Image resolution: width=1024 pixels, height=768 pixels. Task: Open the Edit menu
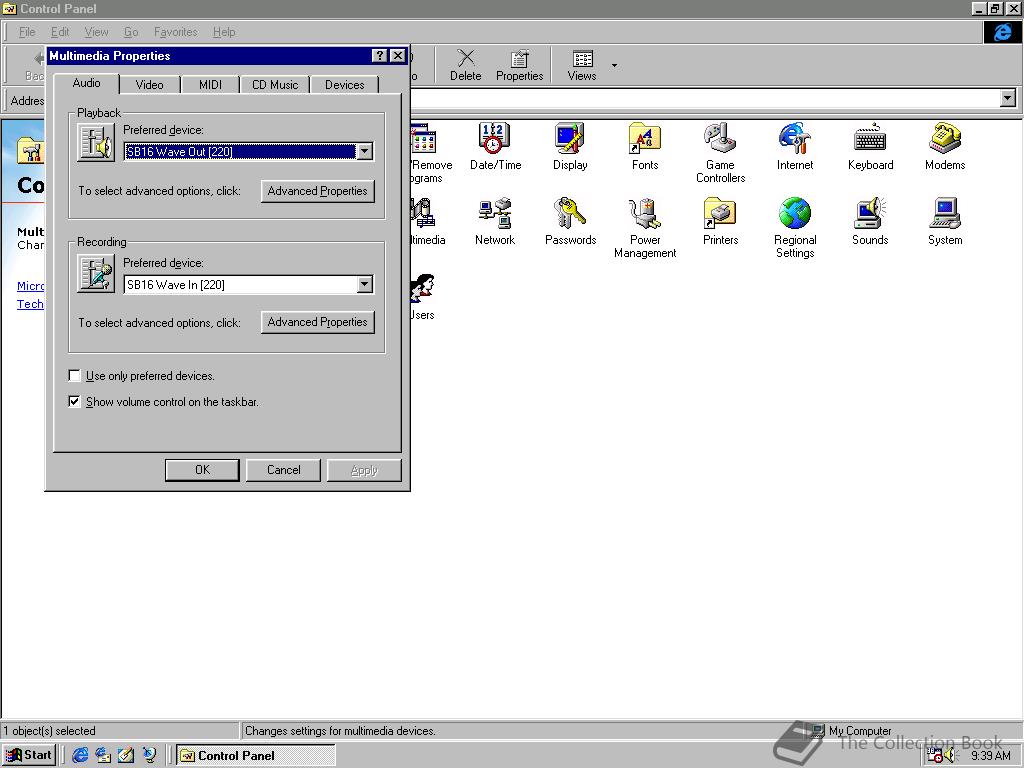(x=60, y=32)
